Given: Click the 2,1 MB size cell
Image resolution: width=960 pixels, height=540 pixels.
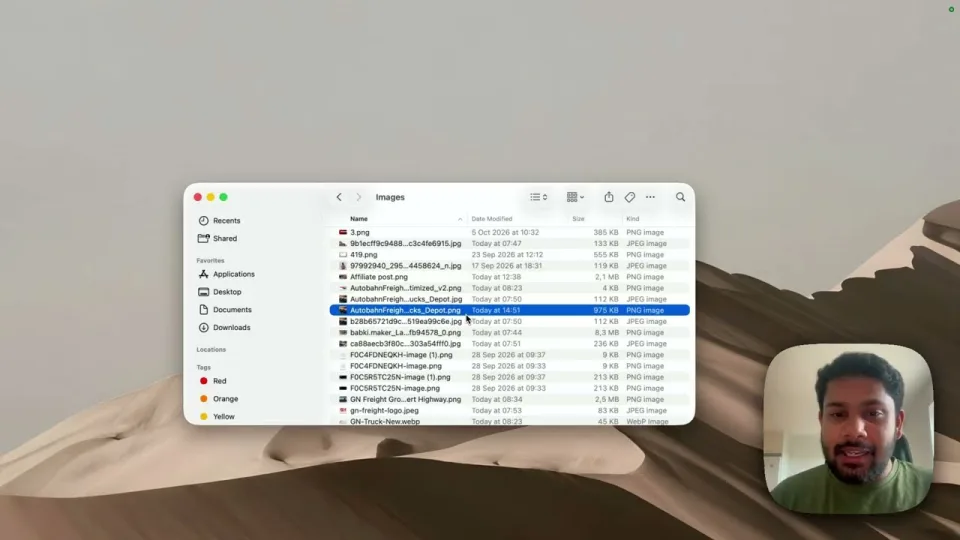Looking at the screenshot, I should click(606, 277).
